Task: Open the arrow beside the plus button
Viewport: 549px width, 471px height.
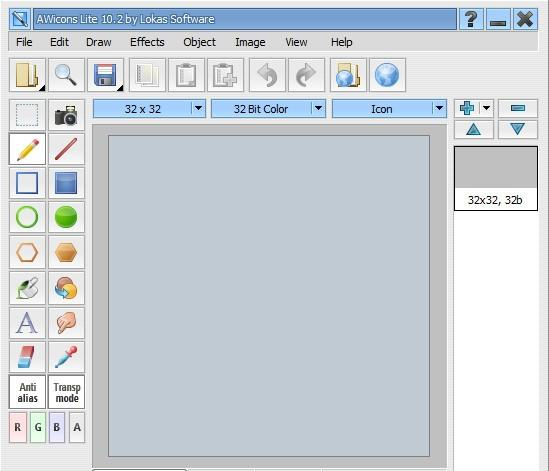Action: pyautogui.click(x=486, y=108)
